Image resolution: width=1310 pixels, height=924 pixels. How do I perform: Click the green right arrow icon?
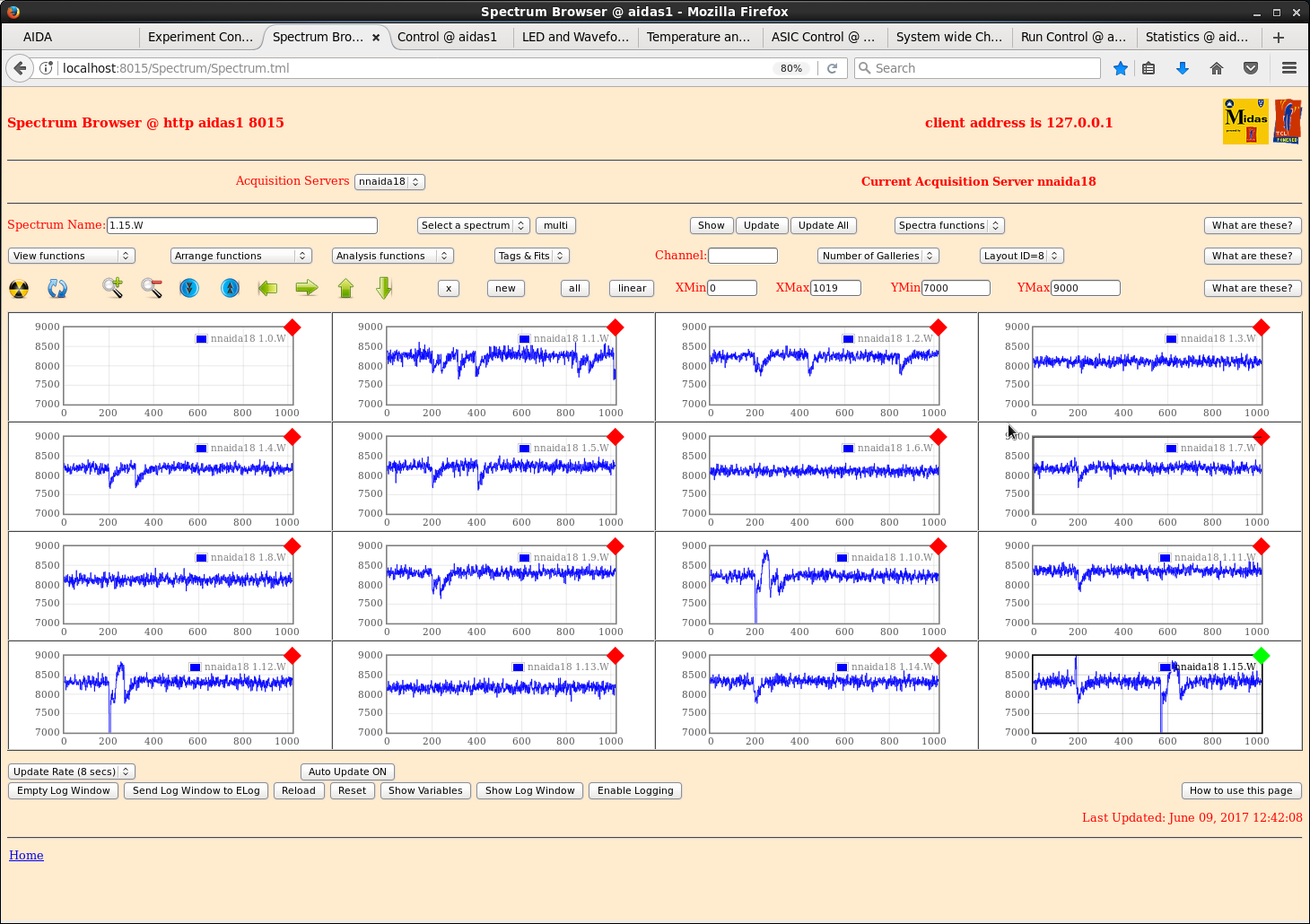(x=307, y=288)
